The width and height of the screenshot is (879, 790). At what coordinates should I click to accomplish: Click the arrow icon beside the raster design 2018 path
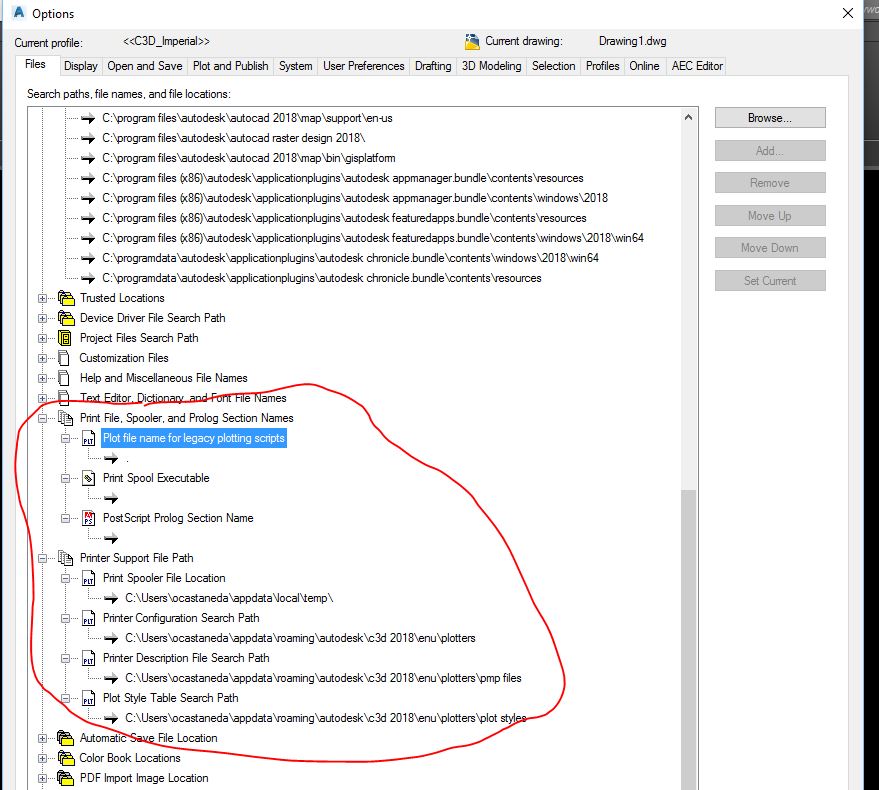click(x=88, y=138)
